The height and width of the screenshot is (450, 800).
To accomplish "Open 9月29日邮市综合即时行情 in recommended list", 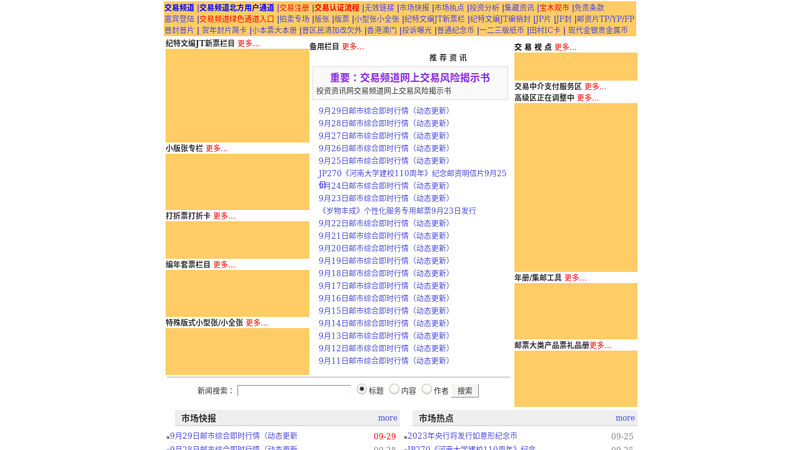I will pos(384,111).
